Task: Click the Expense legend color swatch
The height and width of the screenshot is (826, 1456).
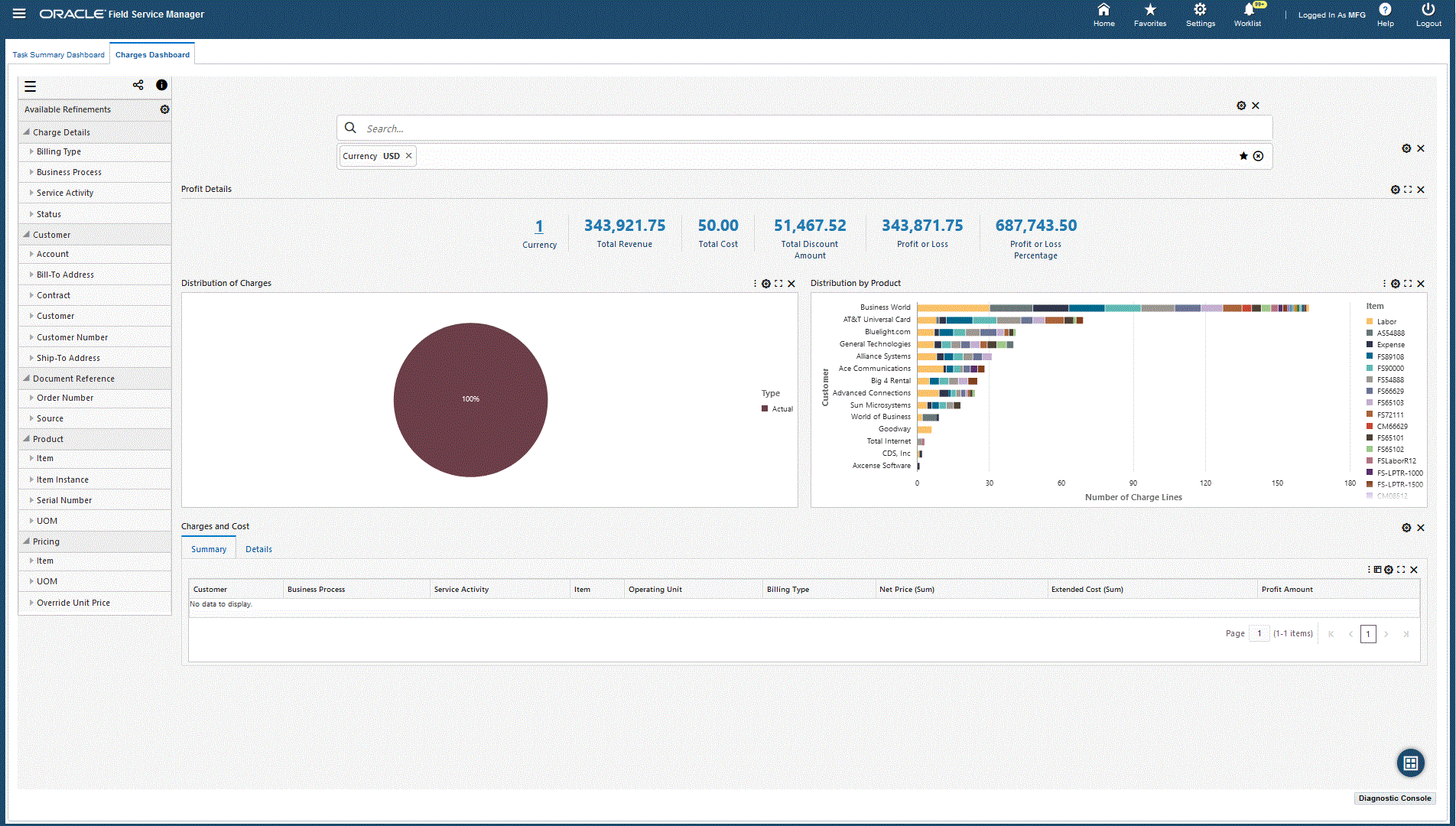Action: pos(1370,344)
